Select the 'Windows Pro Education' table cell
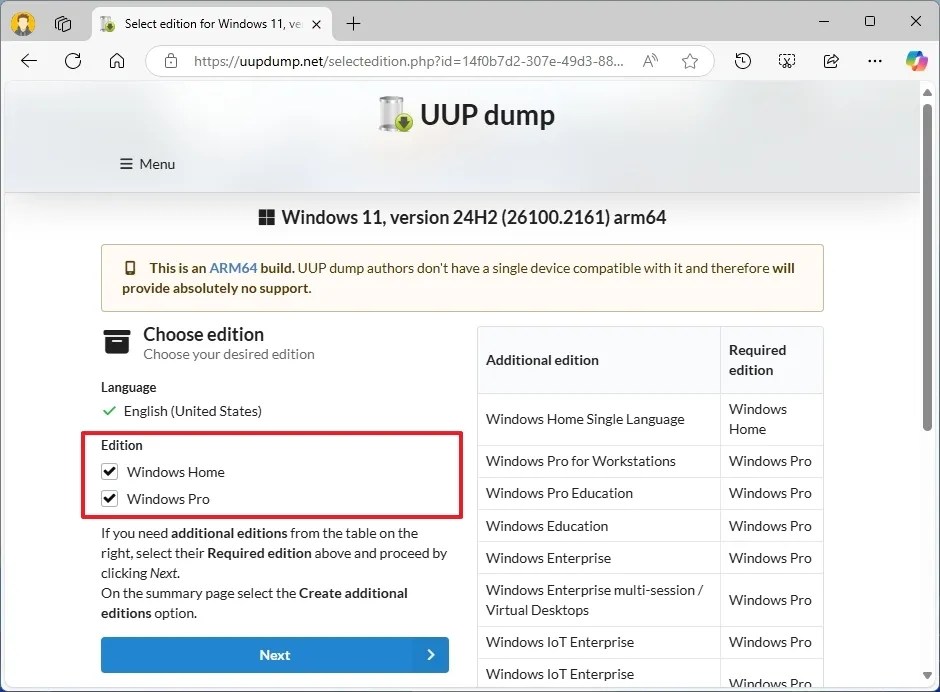The height and width of the screenshot is (692, 940). 599,493
